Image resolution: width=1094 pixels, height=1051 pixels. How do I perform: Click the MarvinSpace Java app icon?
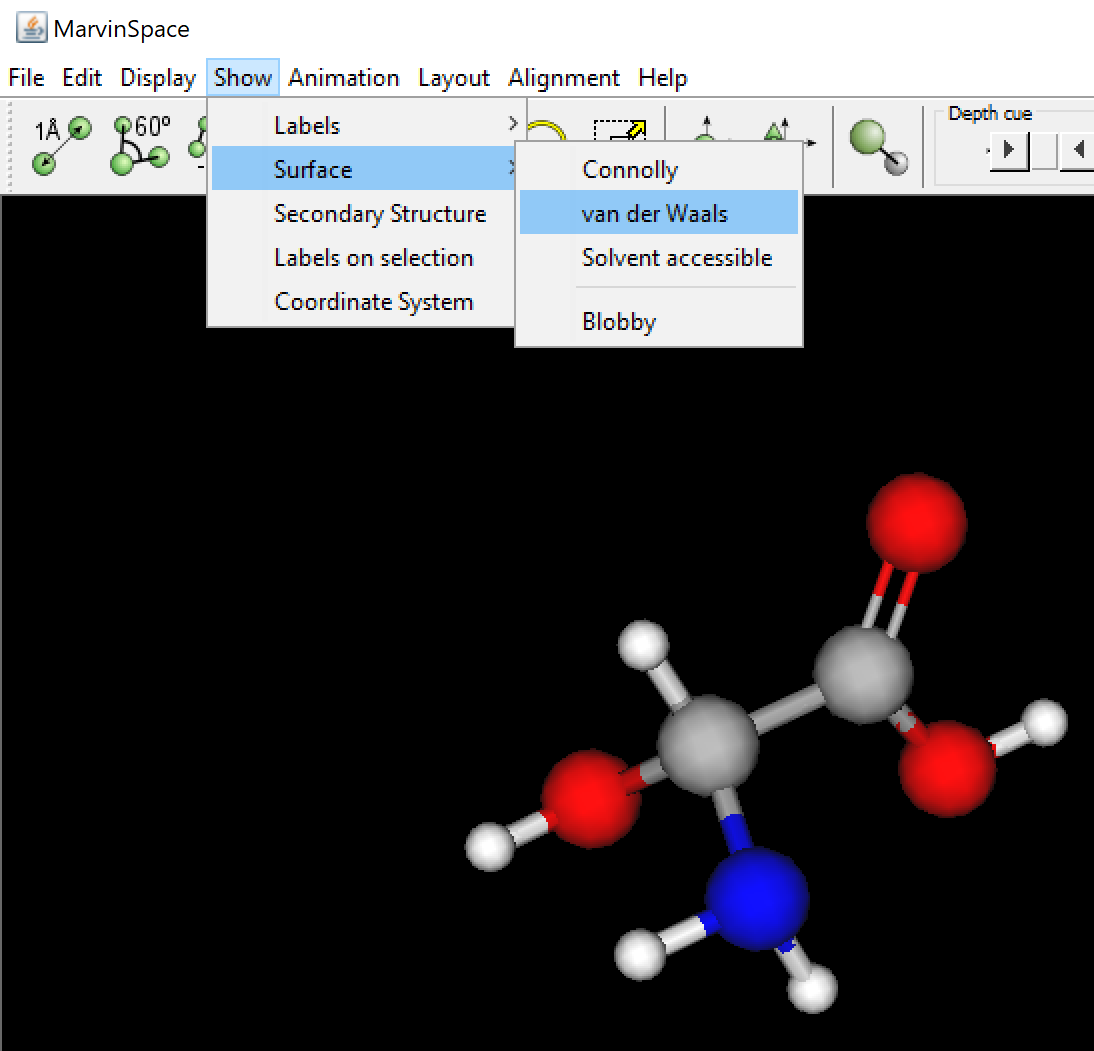[x=31, y=28]
